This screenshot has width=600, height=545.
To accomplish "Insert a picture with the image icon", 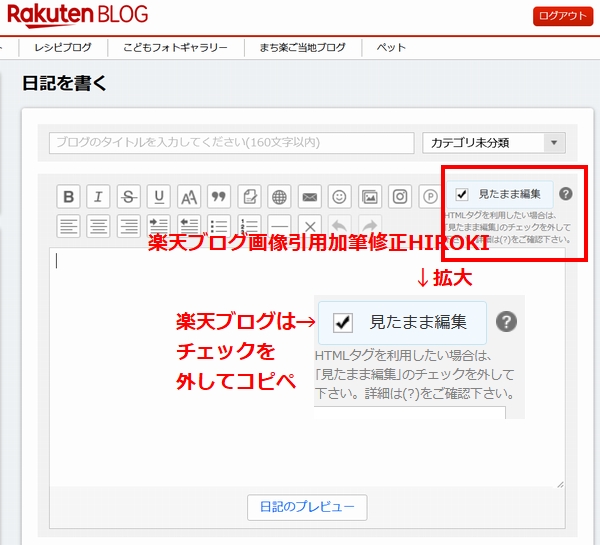I will click(x=370, y=197).
